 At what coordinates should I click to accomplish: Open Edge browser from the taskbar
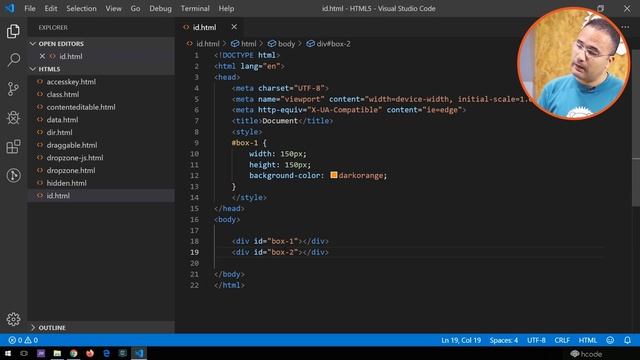coord(106,353)
